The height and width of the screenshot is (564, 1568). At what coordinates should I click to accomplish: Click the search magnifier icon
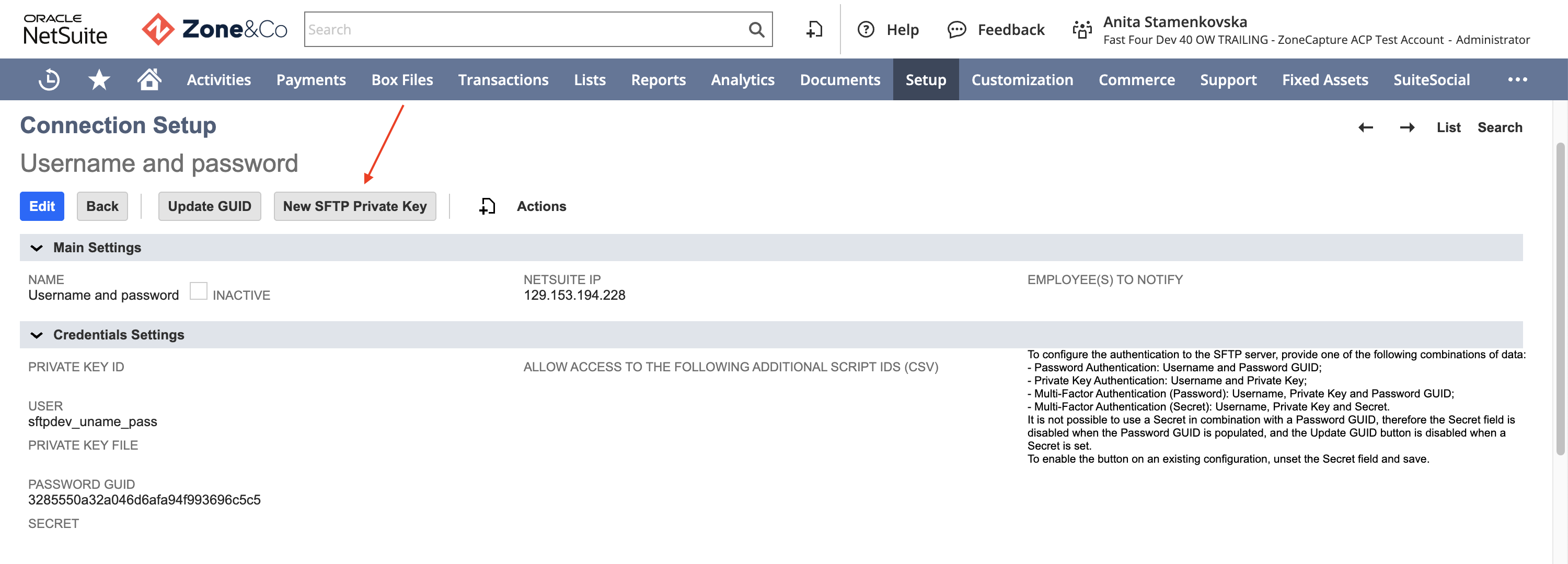(x=756, y=29)
